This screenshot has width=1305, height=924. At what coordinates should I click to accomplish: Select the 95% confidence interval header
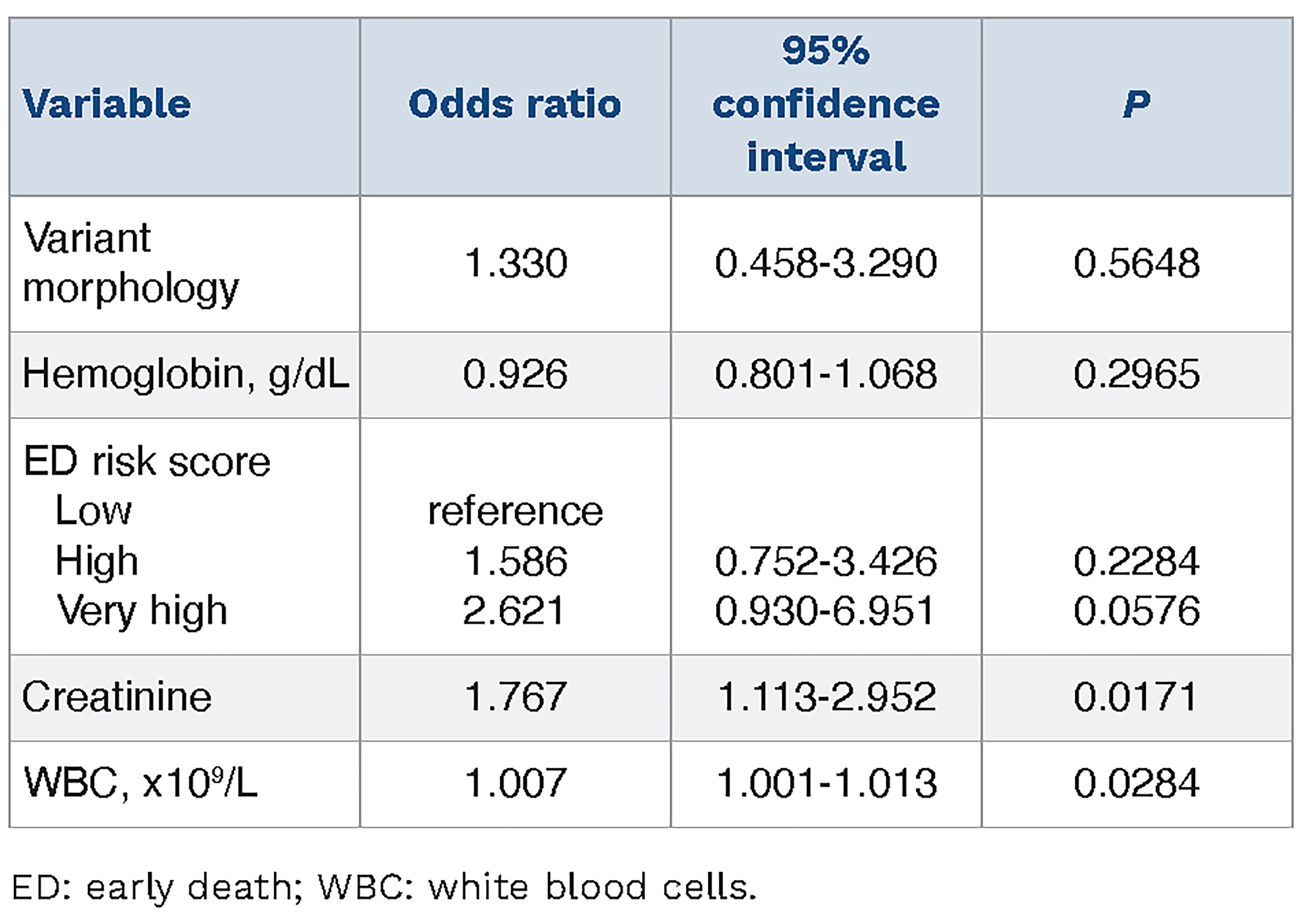[826, 104]
